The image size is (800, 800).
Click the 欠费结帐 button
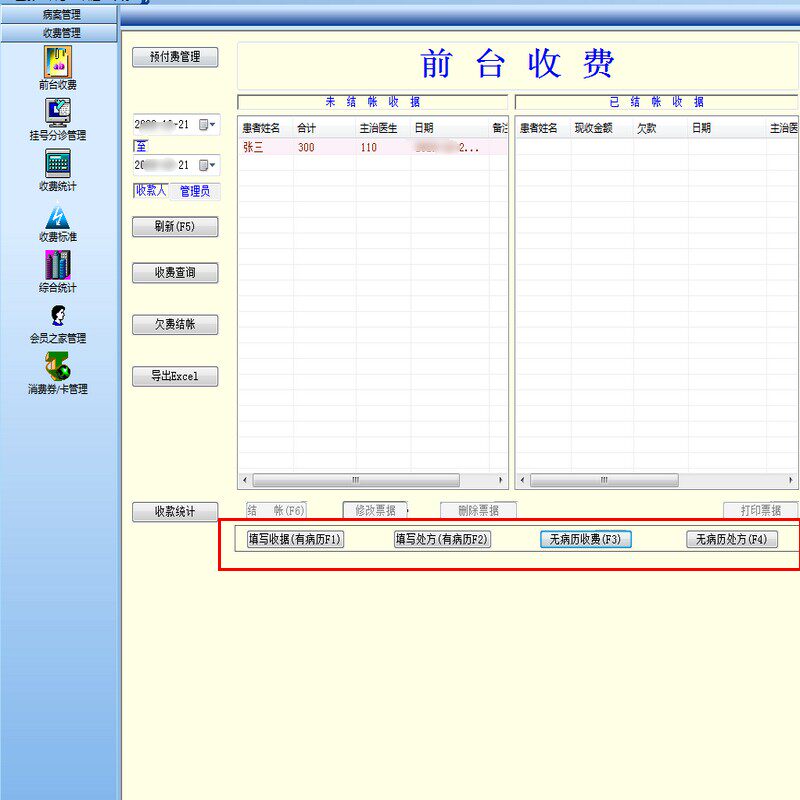tap(175, 324)
